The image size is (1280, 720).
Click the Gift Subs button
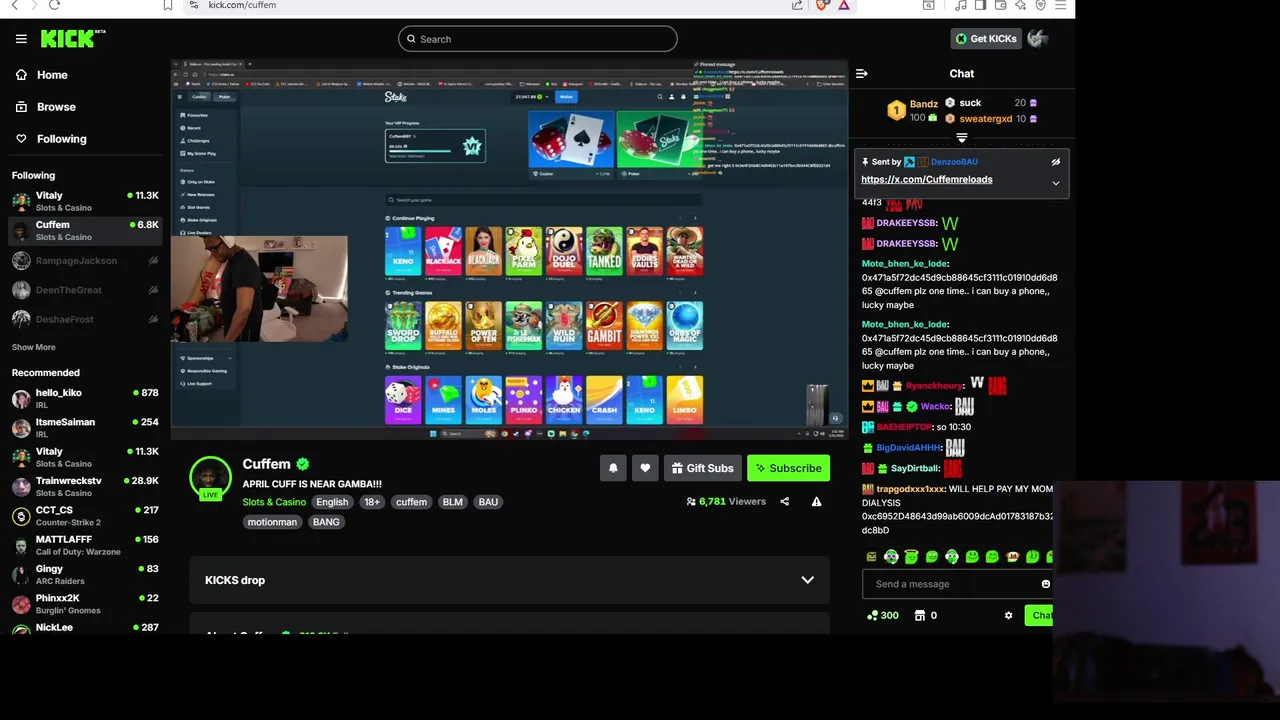(703, 468)
